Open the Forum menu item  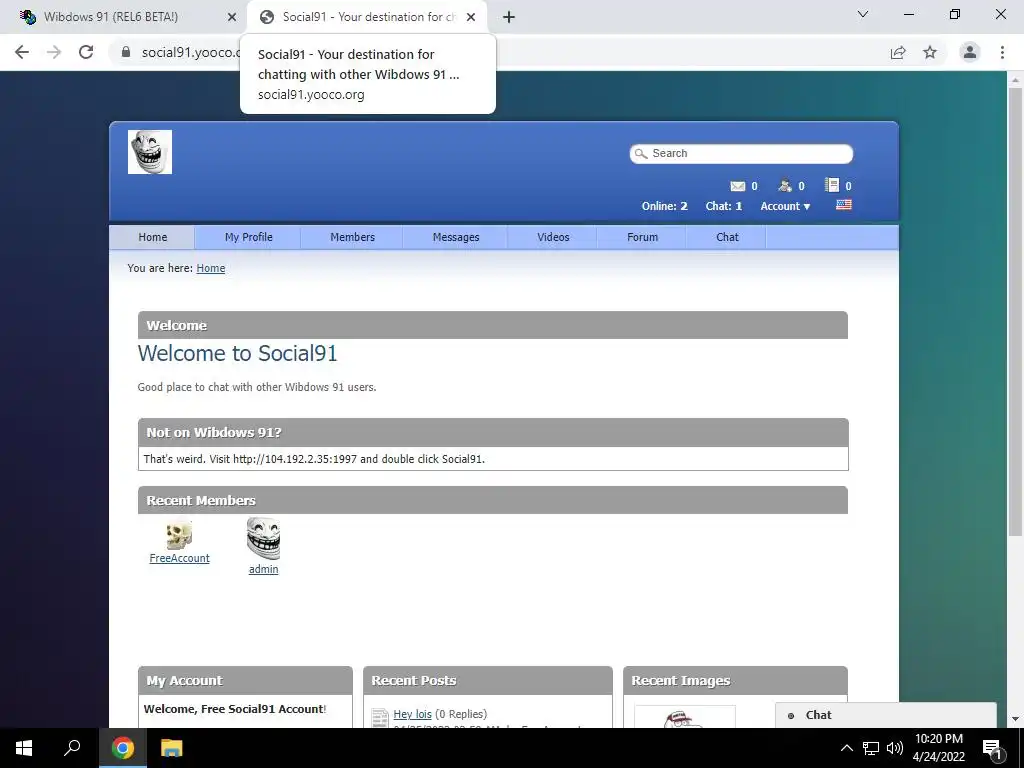pos(642,237)
